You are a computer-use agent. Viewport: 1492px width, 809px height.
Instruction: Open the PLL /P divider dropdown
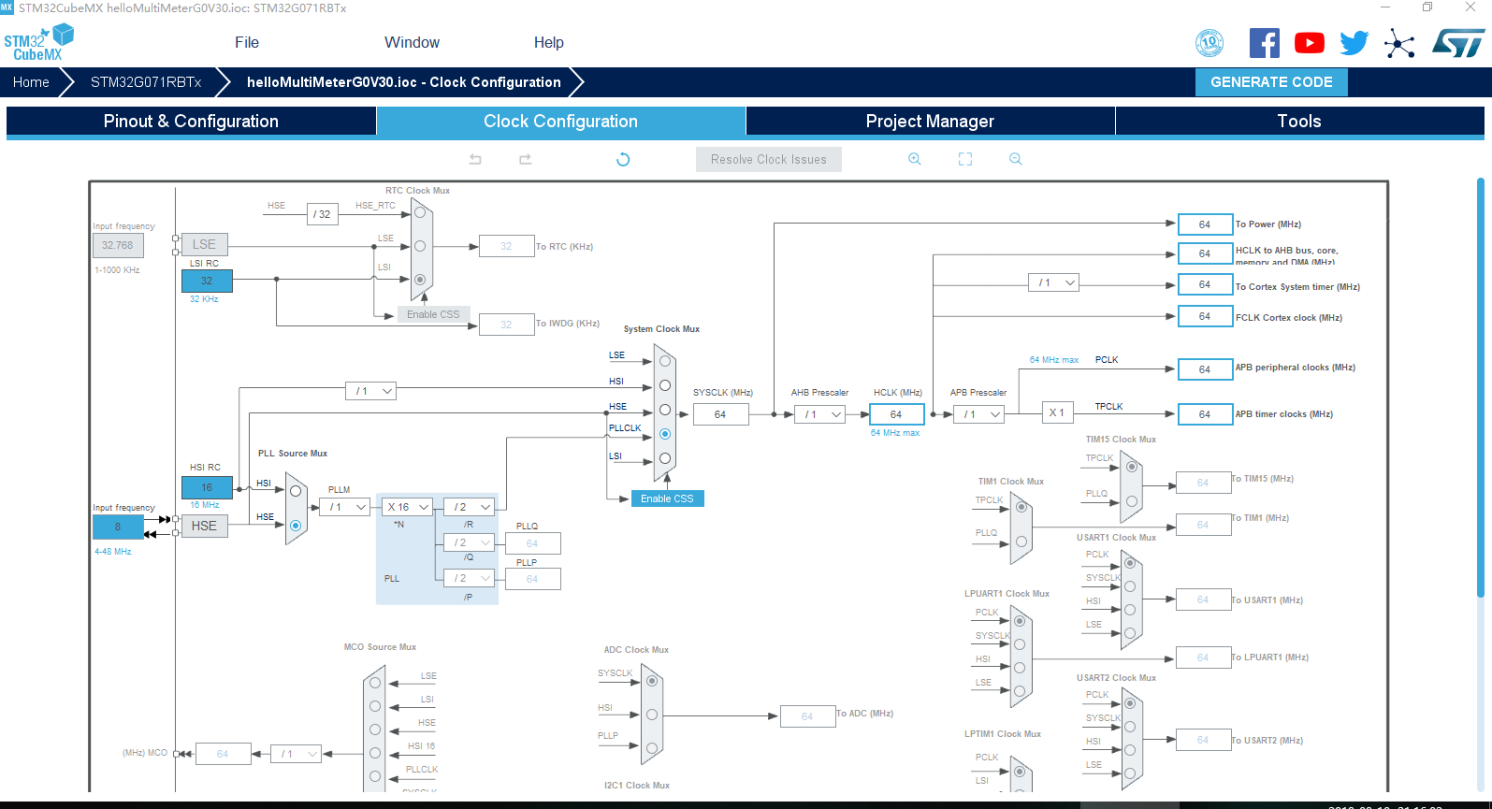pos(469,578)
